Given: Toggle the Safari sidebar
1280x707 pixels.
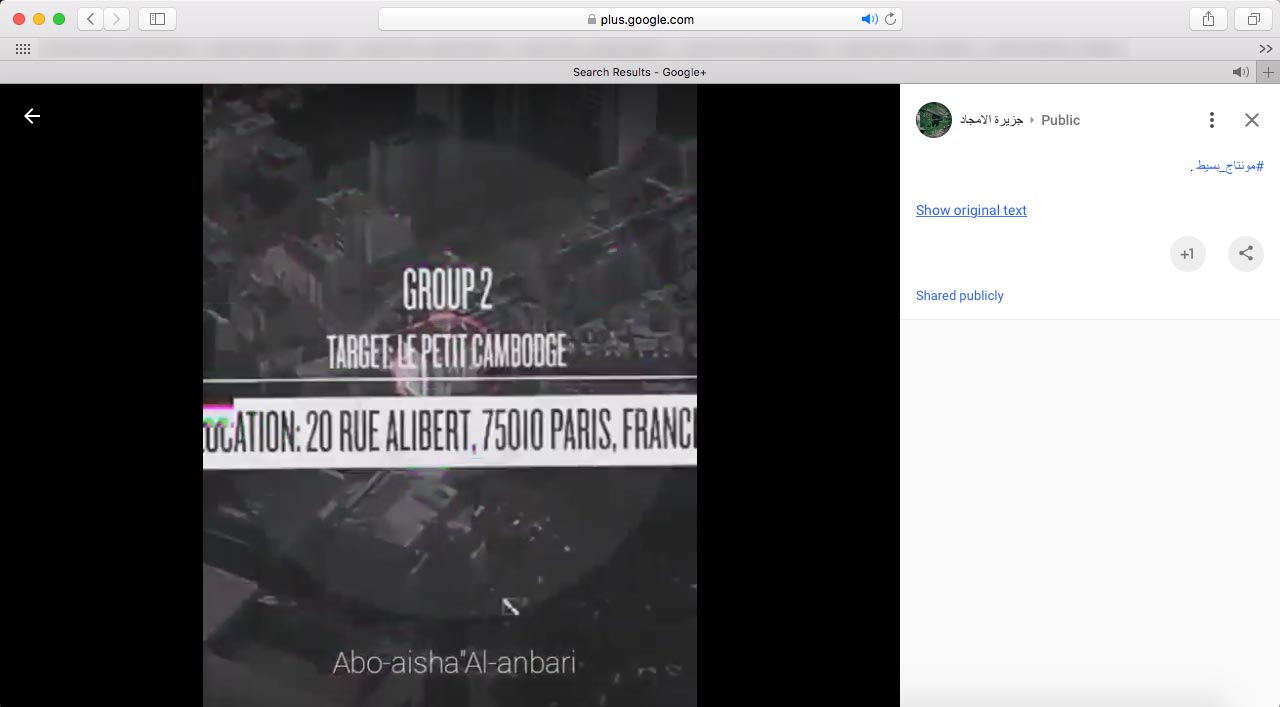Looking at the screenshot, I should (x=157, y=19).
